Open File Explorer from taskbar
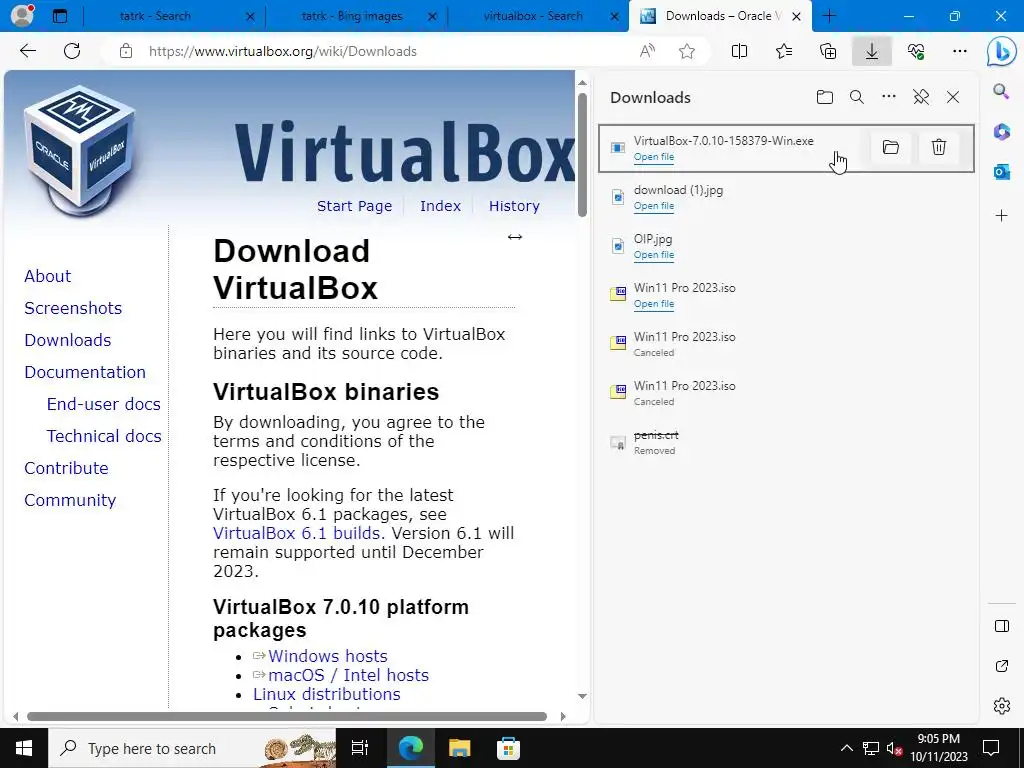This screenshot has height=768, width=1024. click(x=460, y=748)
